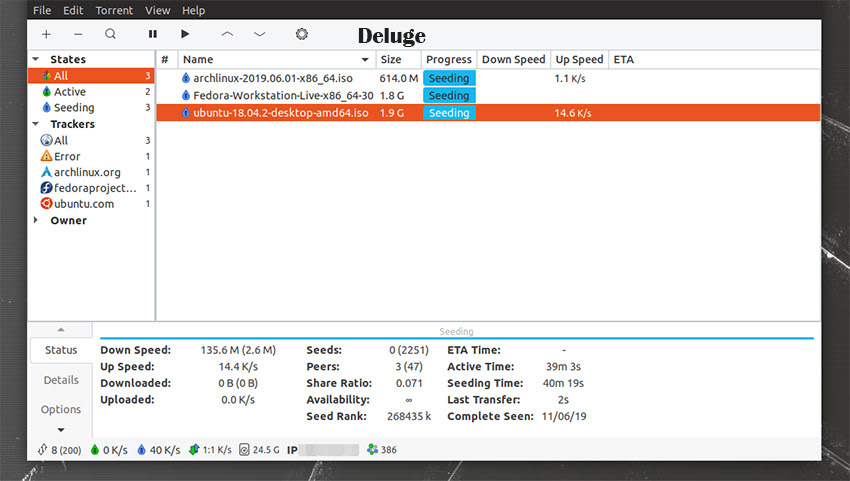
Task: Click the archlinux torrent droplet icon
Action: click(186, 78)
